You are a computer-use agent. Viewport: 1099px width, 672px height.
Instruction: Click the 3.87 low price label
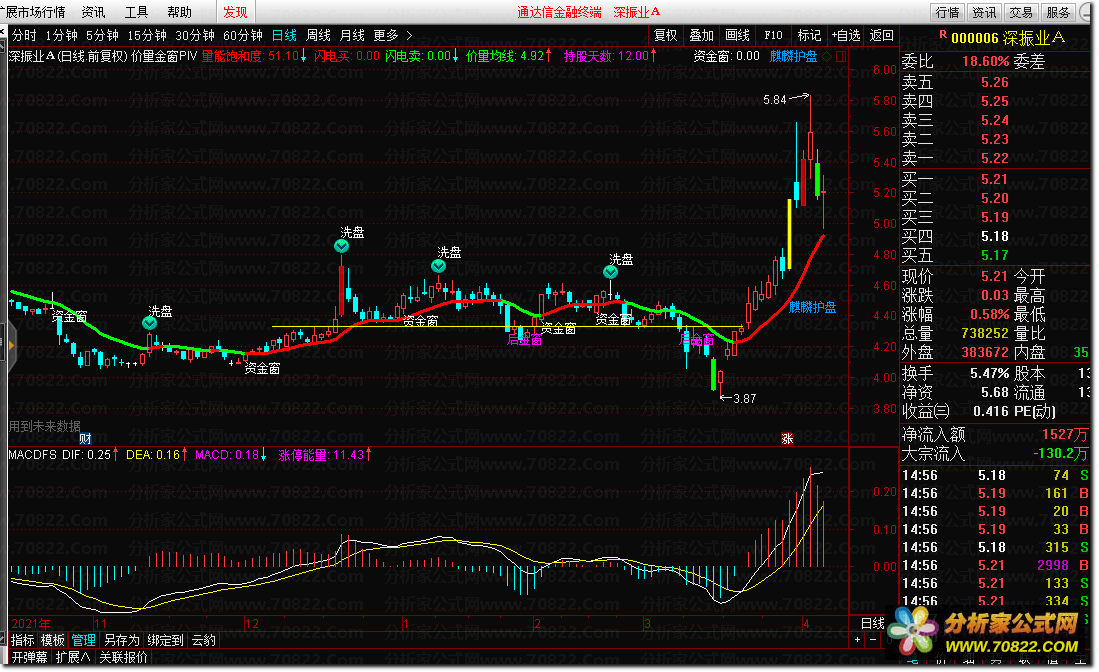coord(744,398)
